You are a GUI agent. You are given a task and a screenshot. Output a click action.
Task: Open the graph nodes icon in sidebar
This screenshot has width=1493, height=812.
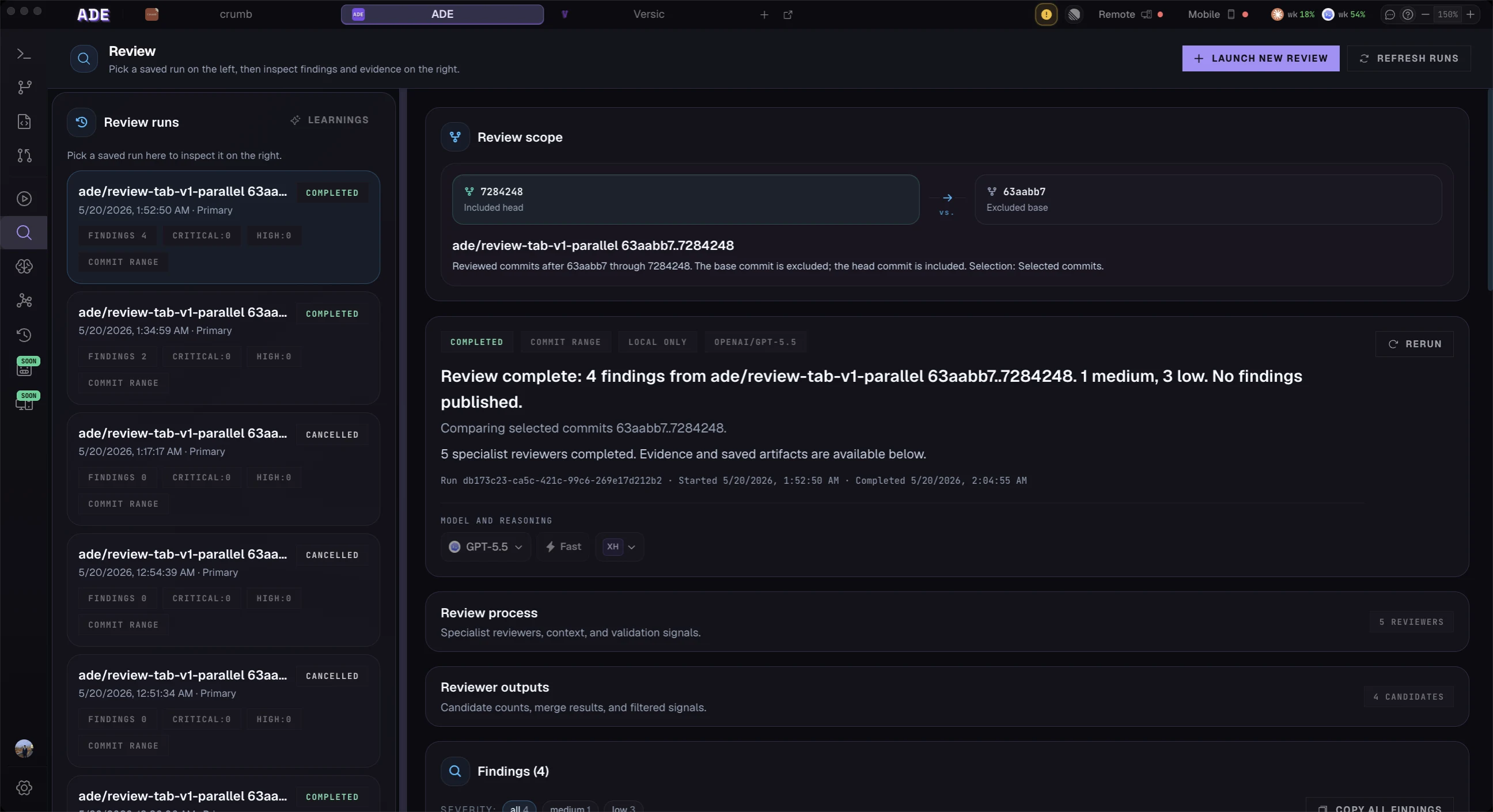[x=24, y=301]
